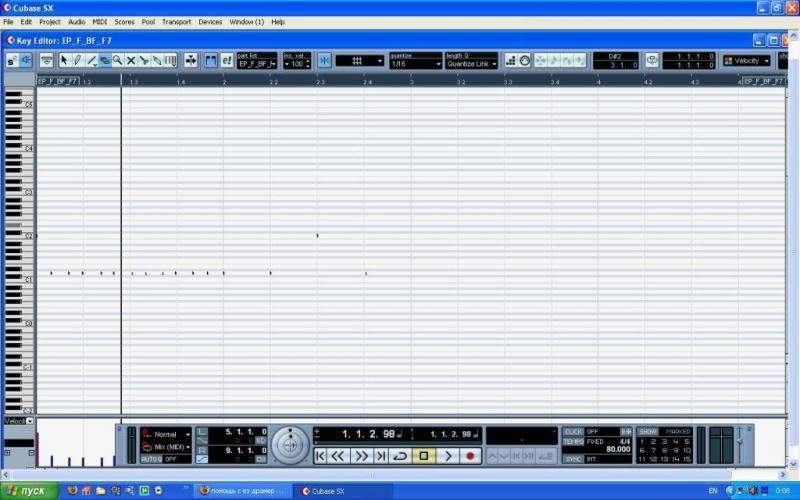Open the Edit menu
The height and width of the screenshot is (500, 800).
pos(26,22)
